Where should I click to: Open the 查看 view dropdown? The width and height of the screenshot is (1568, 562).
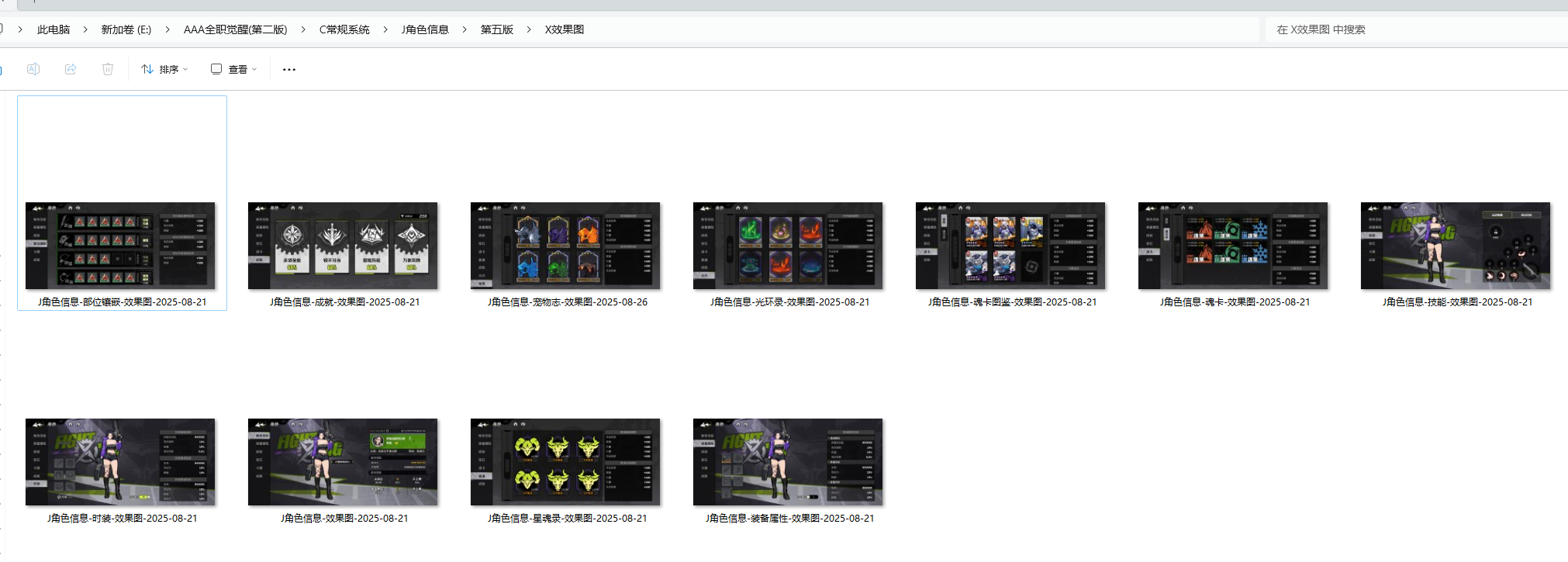tap(233, 69)
